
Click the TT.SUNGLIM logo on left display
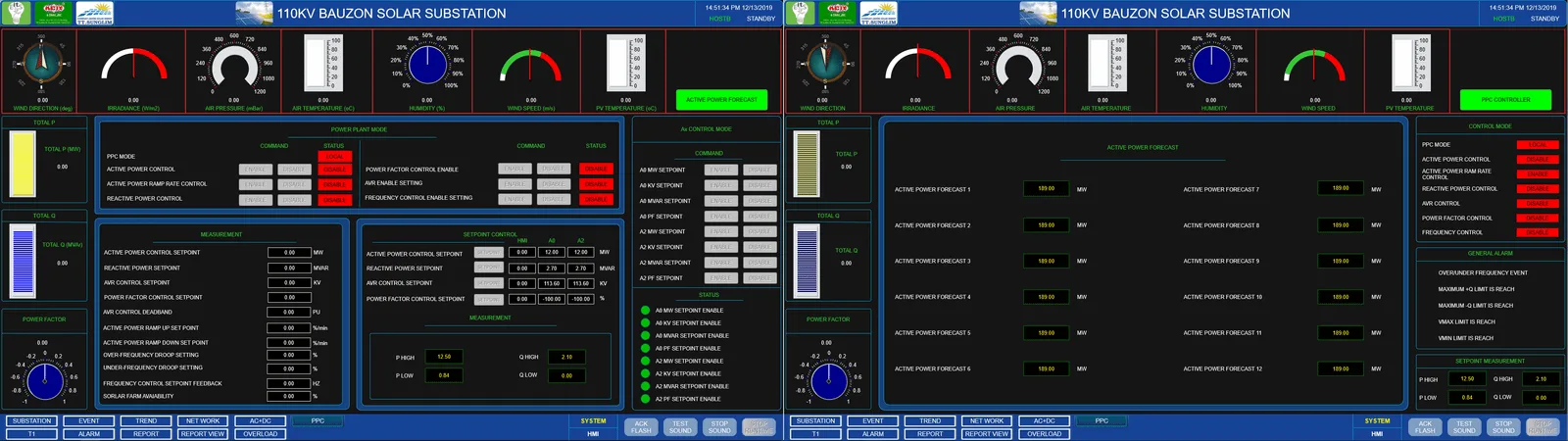(x=94, y=13)
